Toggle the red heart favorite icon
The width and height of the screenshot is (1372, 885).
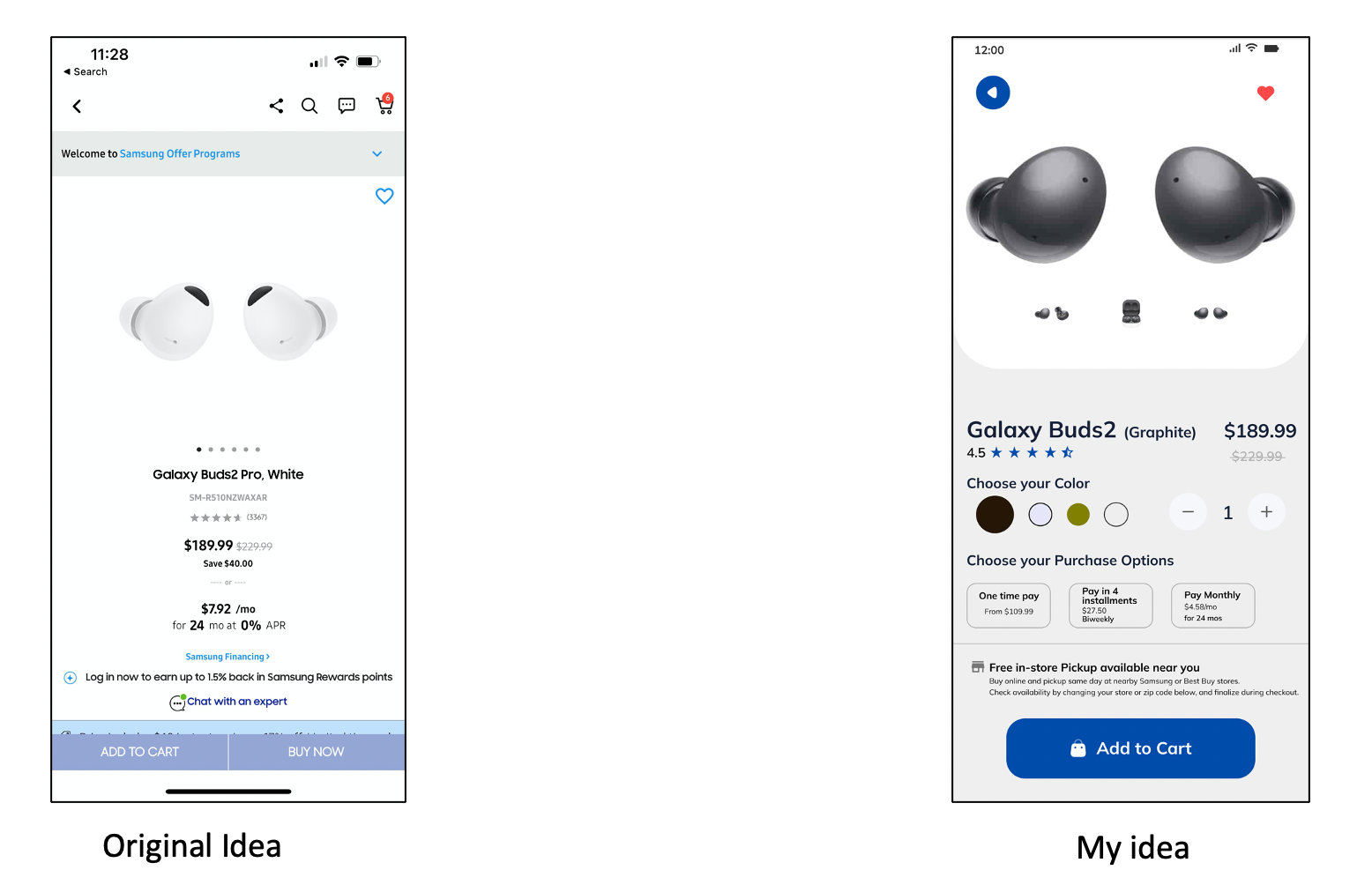(1265, 93)
